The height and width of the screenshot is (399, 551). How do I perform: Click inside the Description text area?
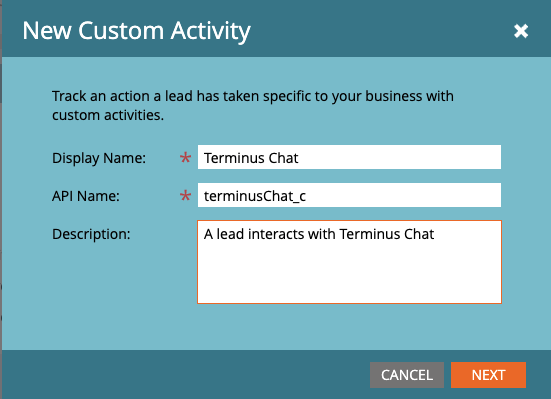tap(349, 262)
